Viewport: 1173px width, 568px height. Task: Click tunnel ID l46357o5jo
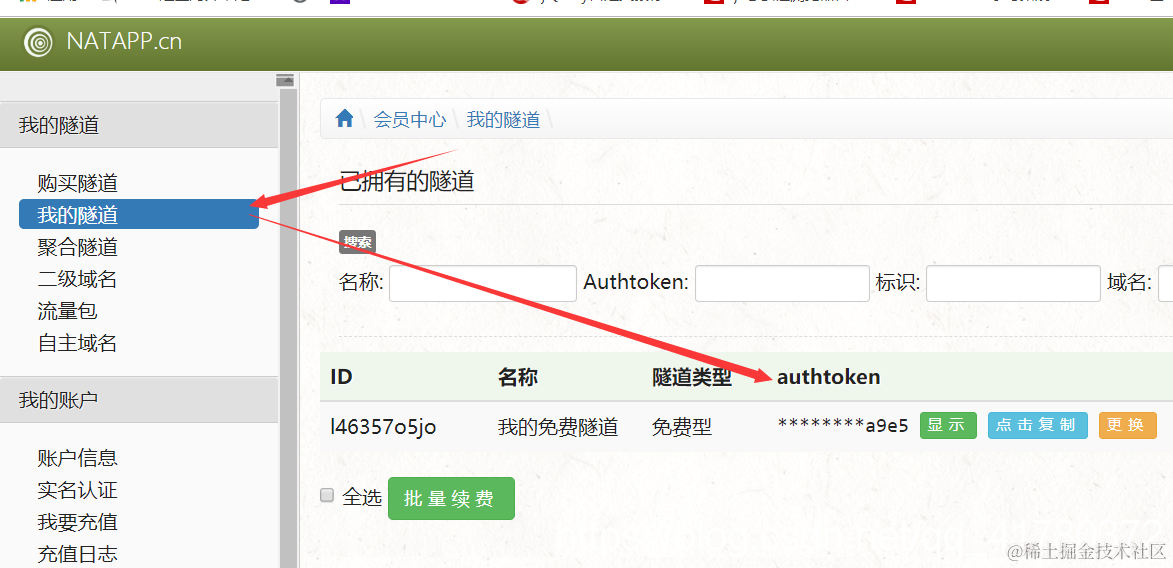pyautogui.click(x=383, y=427)
